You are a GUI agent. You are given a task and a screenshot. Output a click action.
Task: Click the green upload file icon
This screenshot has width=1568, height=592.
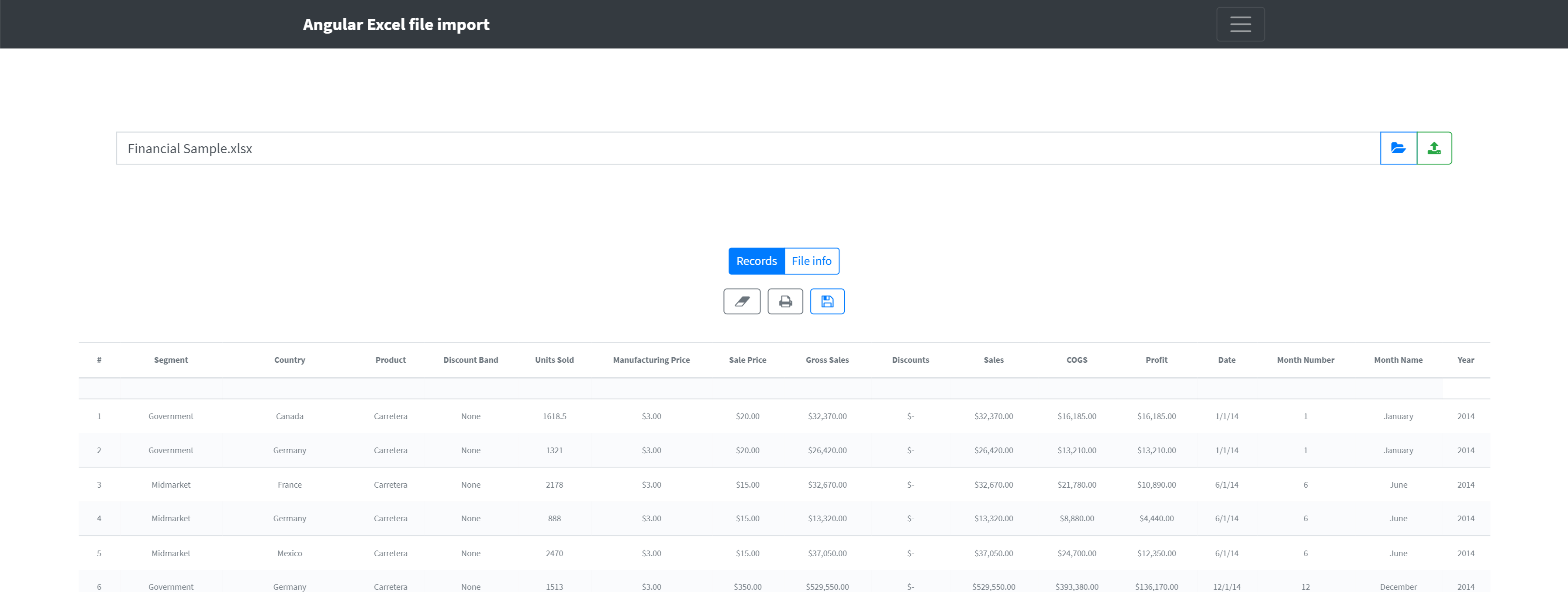click(x=1433, y=148)
